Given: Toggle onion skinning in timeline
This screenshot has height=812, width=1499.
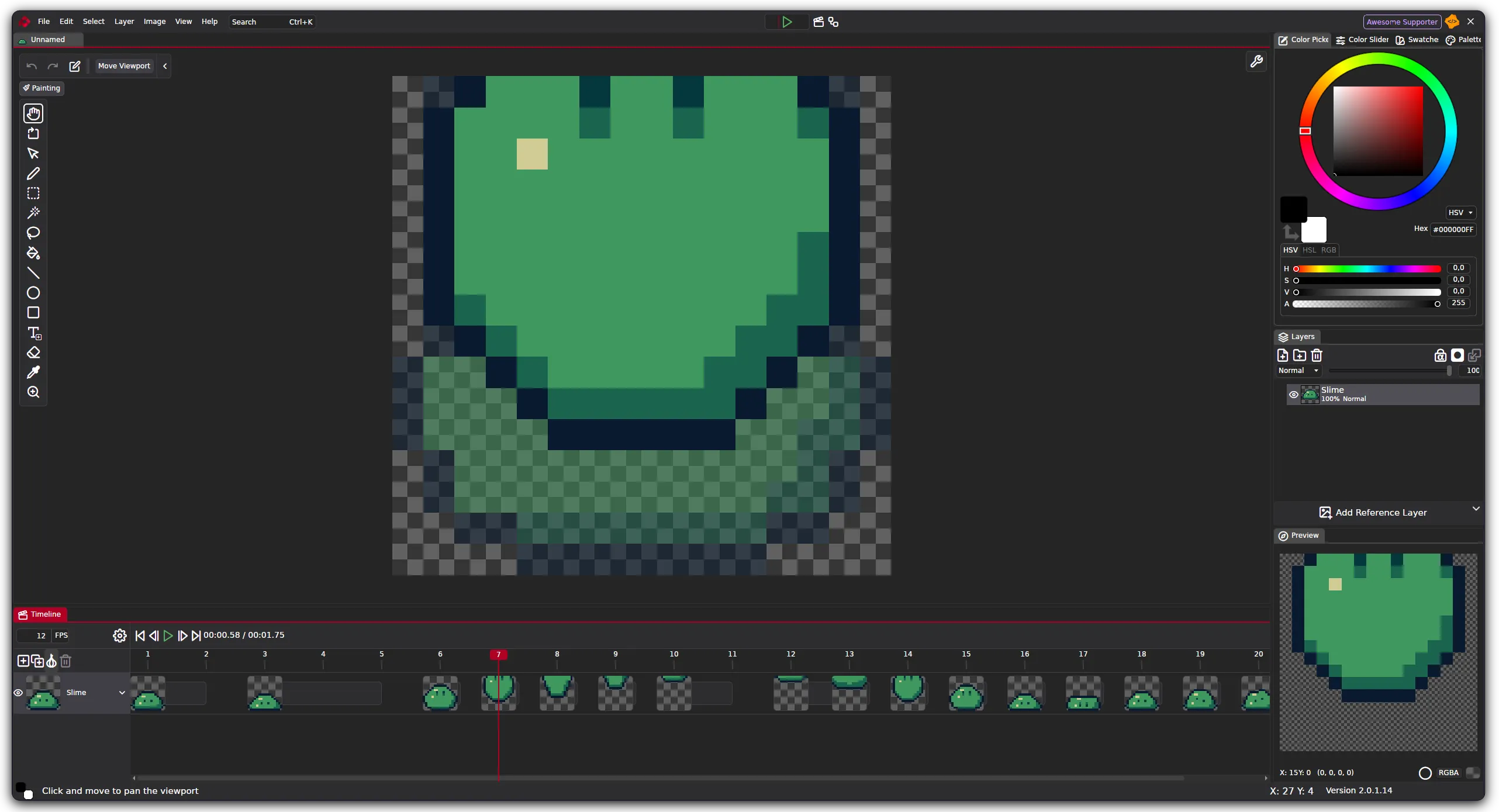Looking at the screenshot, I should (51, 661).
